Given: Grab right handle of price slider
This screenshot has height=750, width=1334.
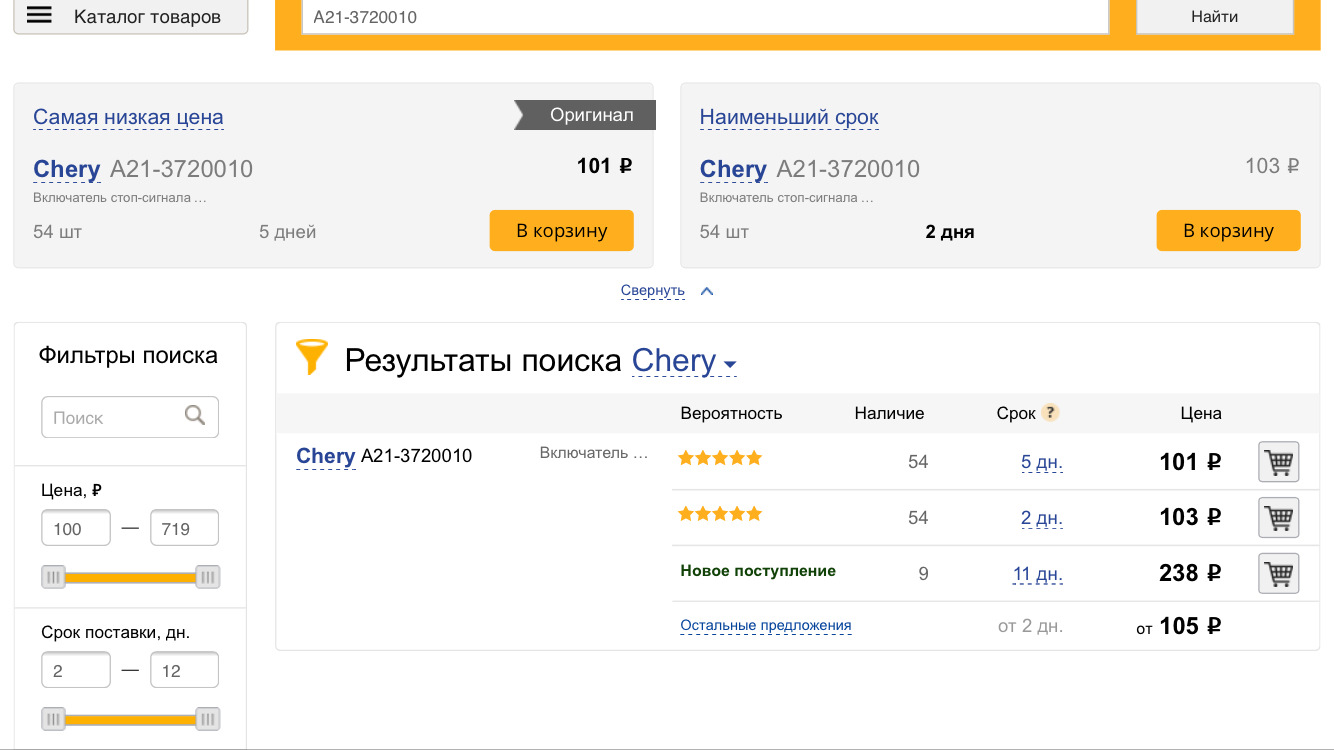Looking at the screenshot, I should pyautogui.click(x=208, y=577).
